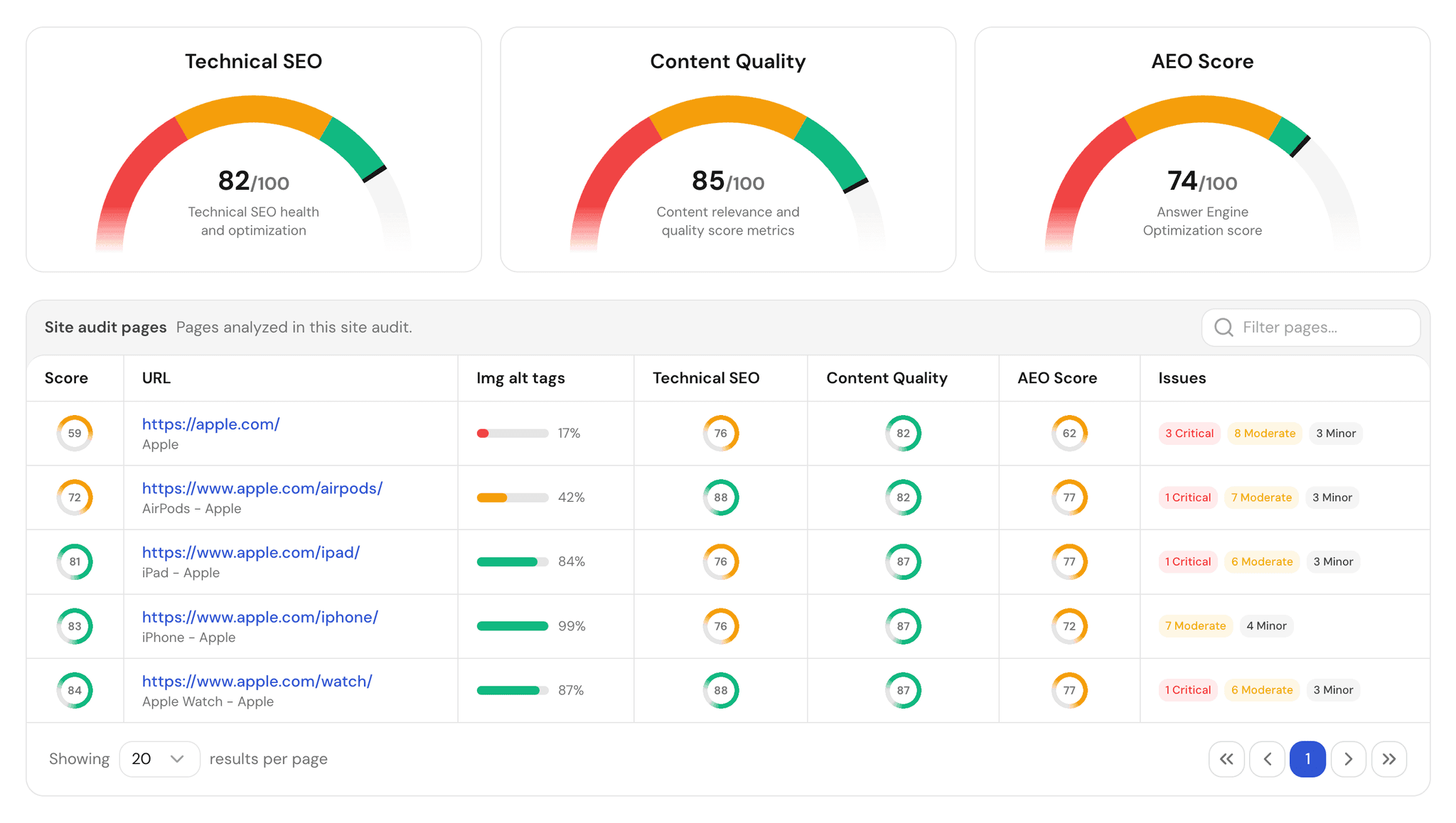Click the 6 Moderate badge in iPad row

click(1262, 561)
